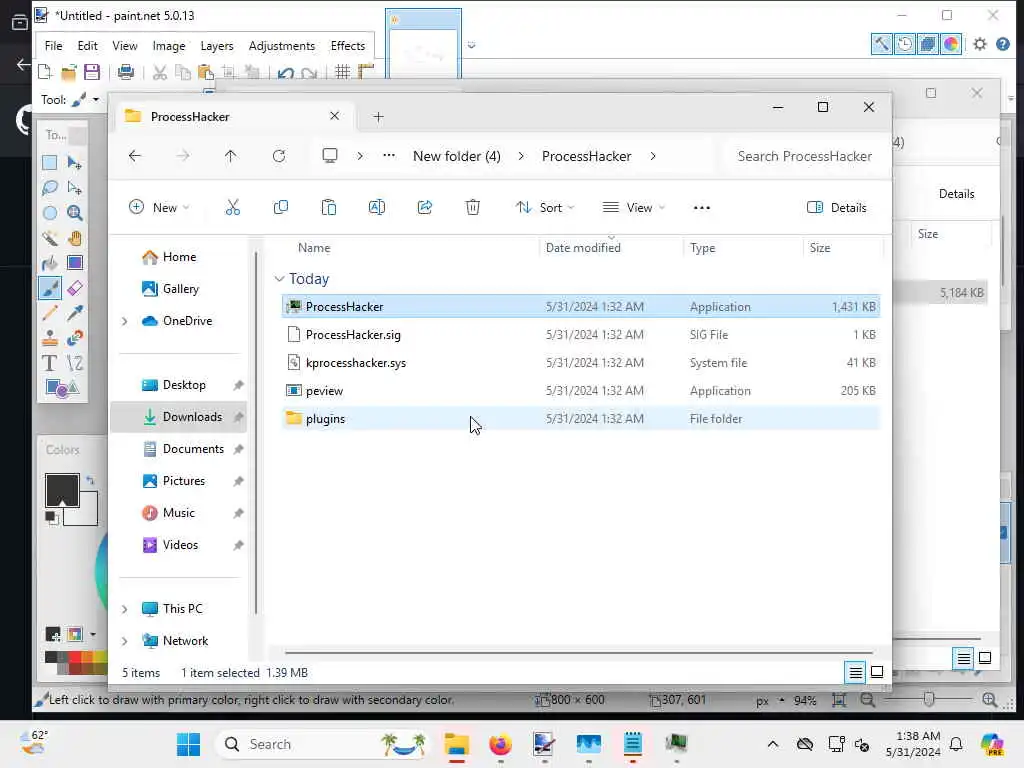Toggle the History window button
Image resolution: width=1024 pixels, height=768 pixels.
[x=904, y=44]
